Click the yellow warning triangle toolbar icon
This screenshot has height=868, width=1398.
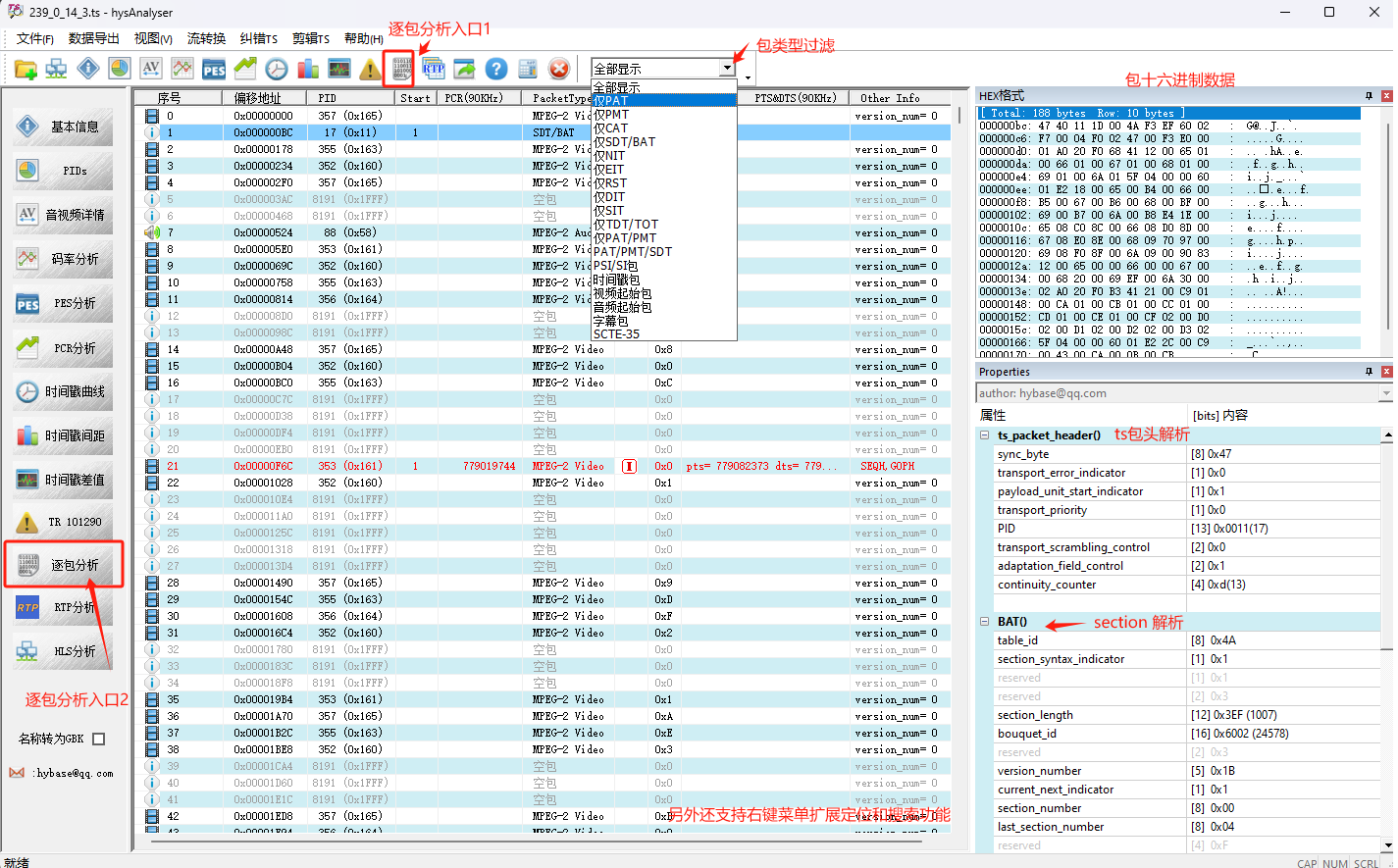coord(371,69)
